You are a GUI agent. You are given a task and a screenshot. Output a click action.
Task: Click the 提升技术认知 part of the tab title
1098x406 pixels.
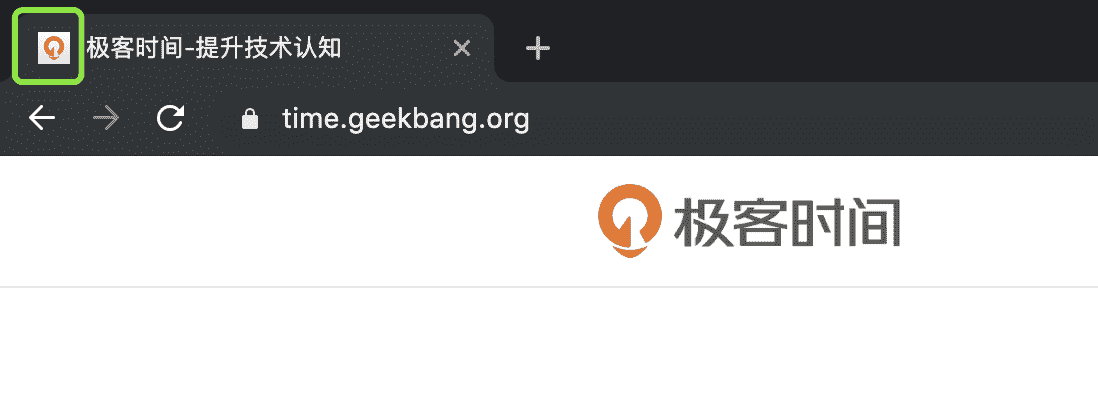pos(268,48)
